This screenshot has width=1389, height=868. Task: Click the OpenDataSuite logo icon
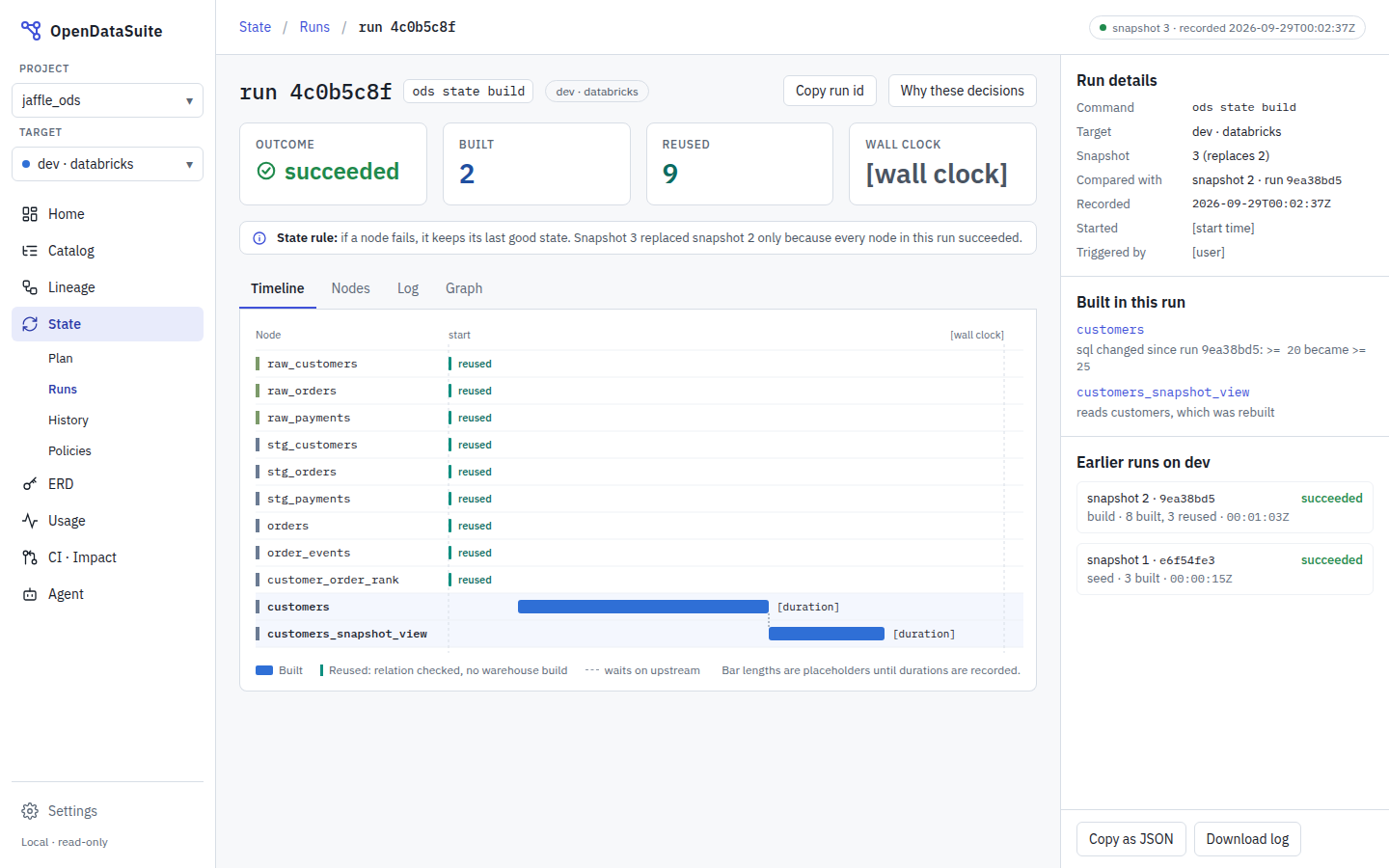tap(31, 31)
